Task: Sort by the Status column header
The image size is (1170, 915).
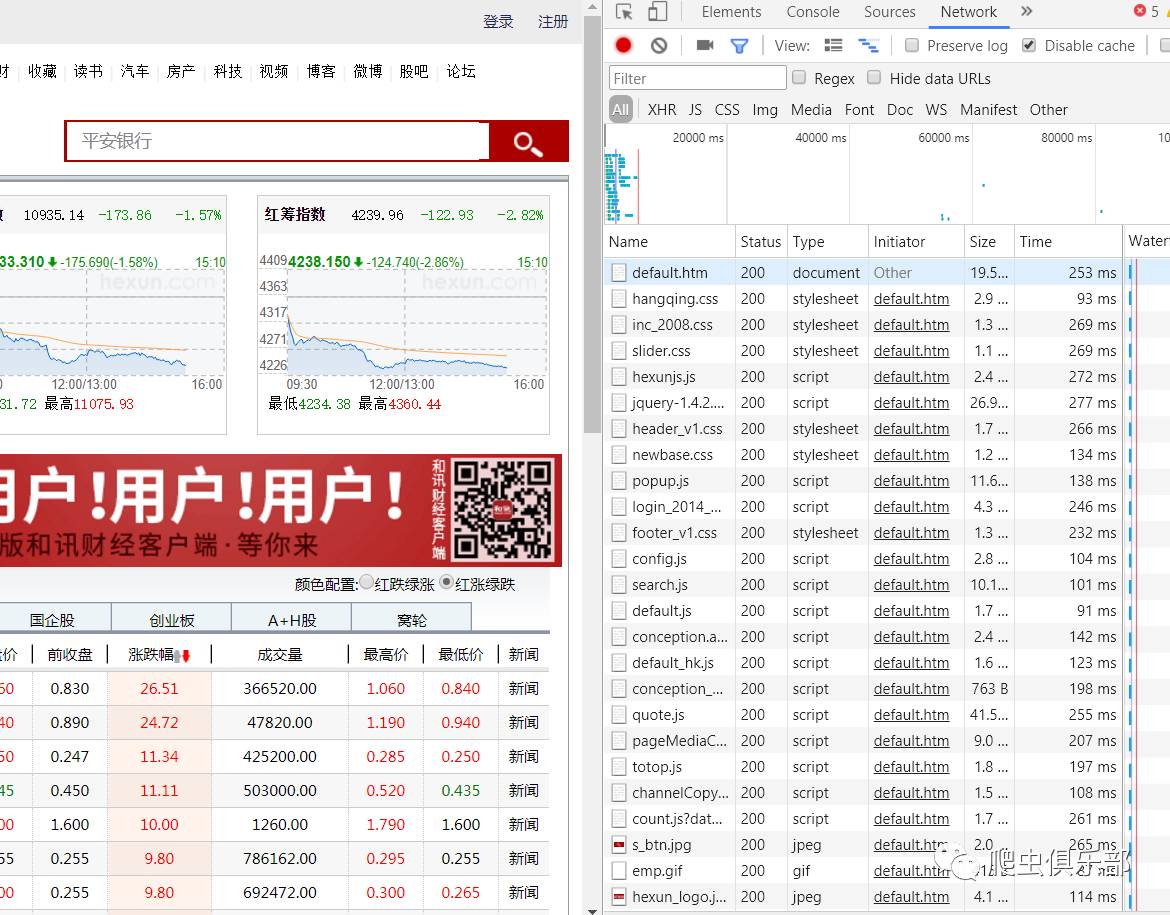Action: pos(760,242)
